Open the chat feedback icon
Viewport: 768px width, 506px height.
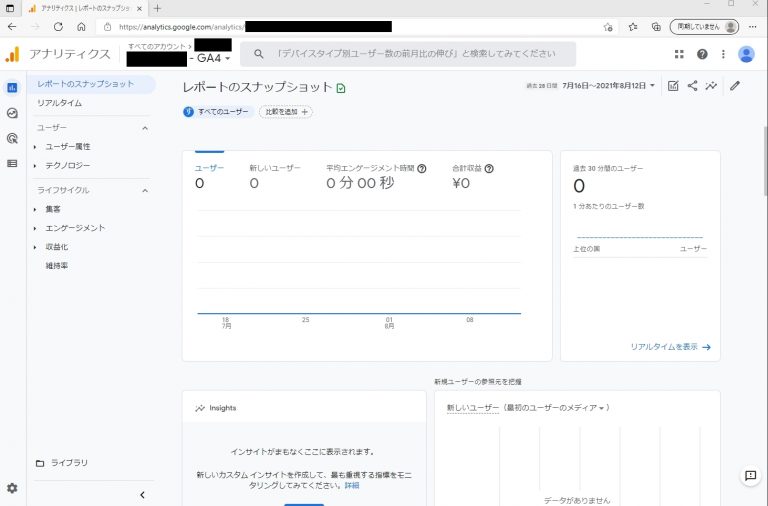[x=750, y=477]
